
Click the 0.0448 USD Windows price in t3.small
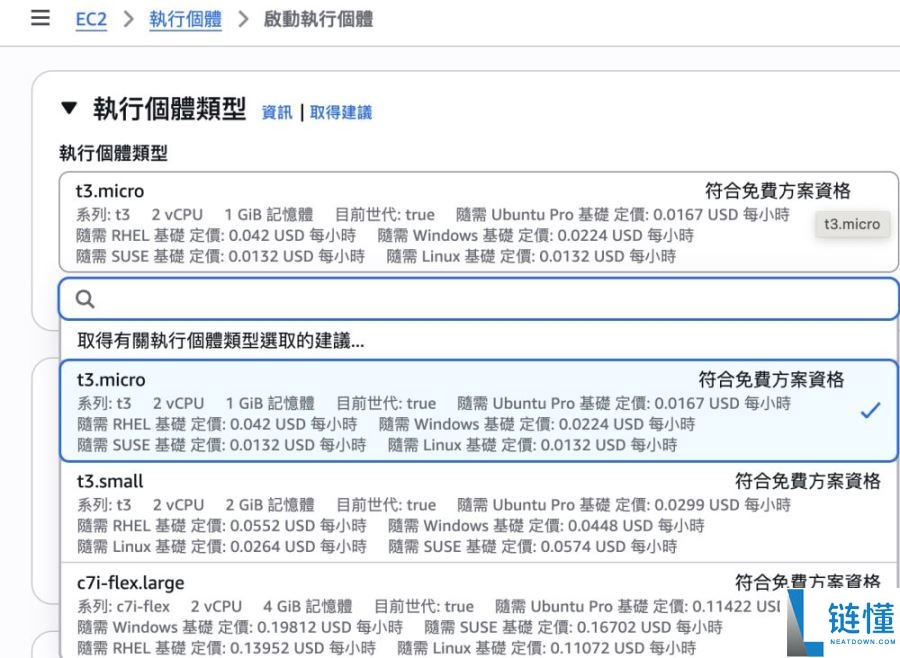click(x=610, y=525)
